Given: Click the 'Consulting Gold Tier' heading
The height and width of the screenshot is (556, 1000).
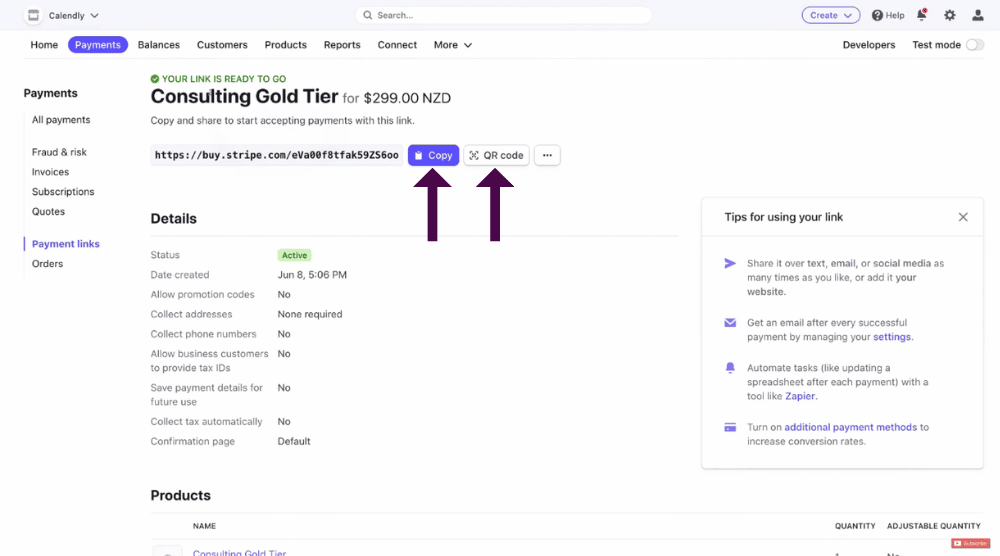Looking at the screenshot, I should (x=244, y=96).
